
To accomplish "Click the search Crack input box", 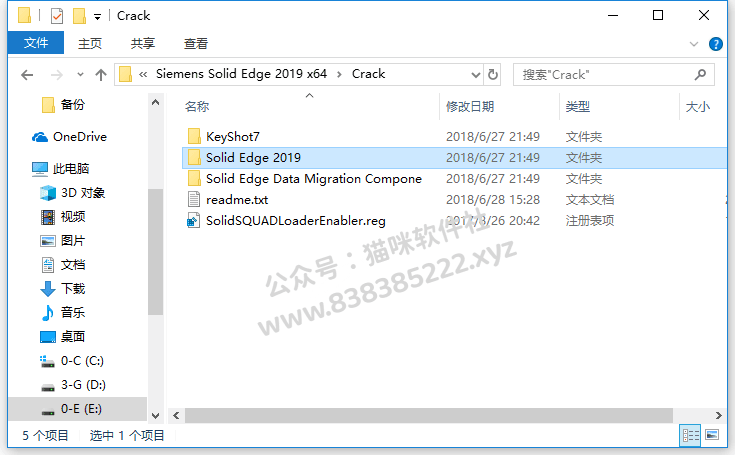I will click(607, 75).
